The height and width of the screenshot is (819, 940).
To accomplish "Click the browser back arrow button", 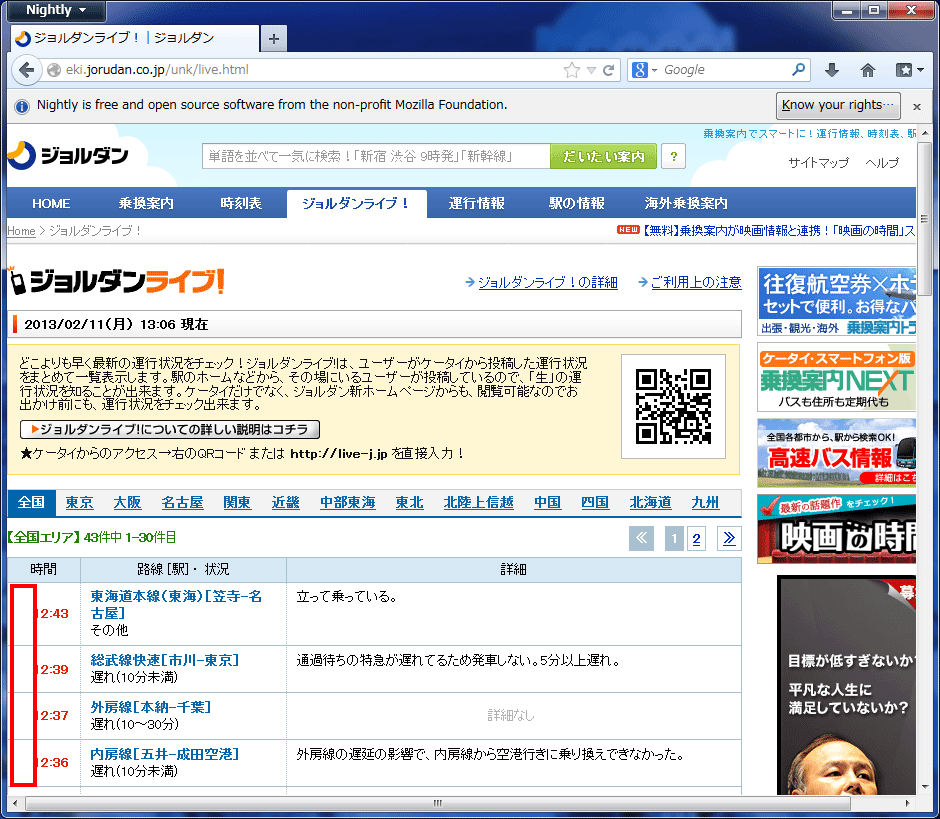I will [26, 70].
